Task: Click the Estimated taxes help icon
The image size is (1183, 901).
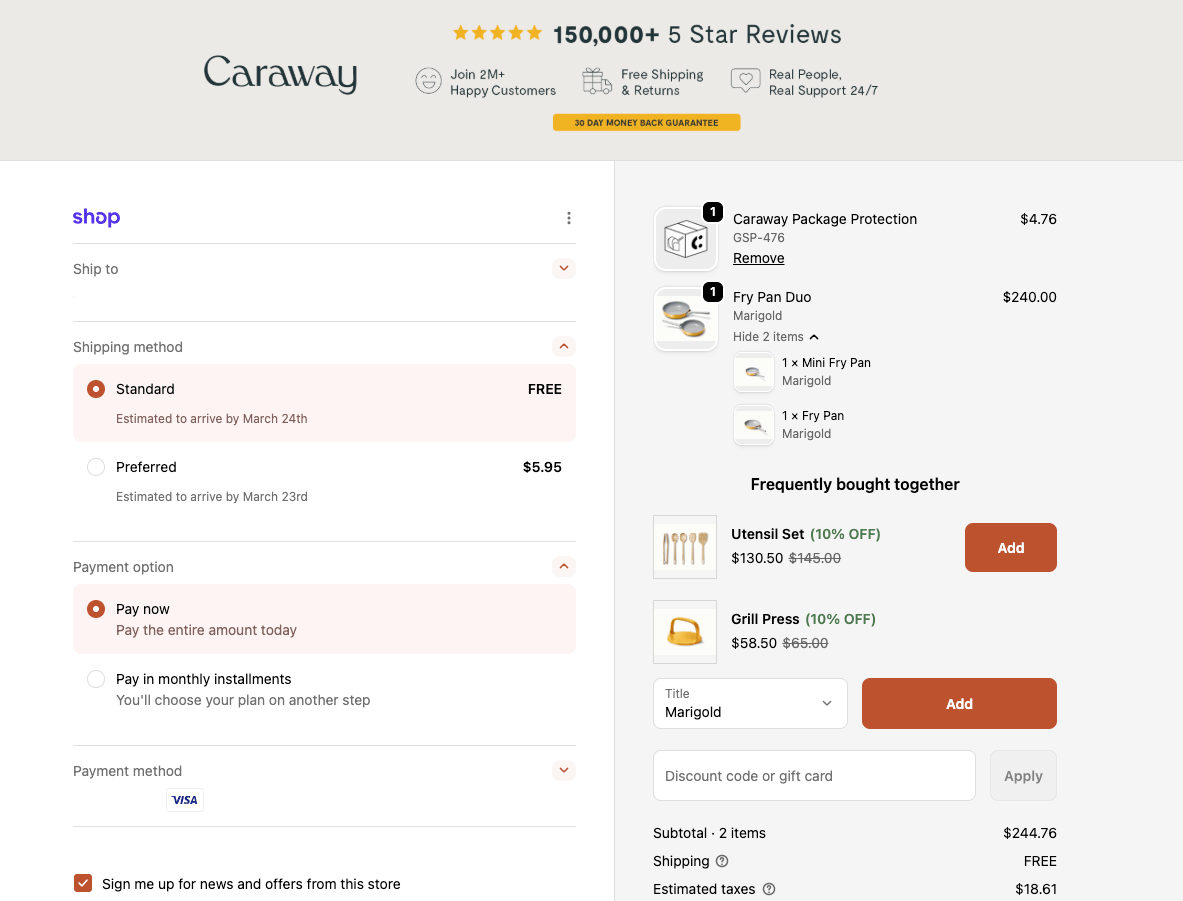Action: point(769,889)
